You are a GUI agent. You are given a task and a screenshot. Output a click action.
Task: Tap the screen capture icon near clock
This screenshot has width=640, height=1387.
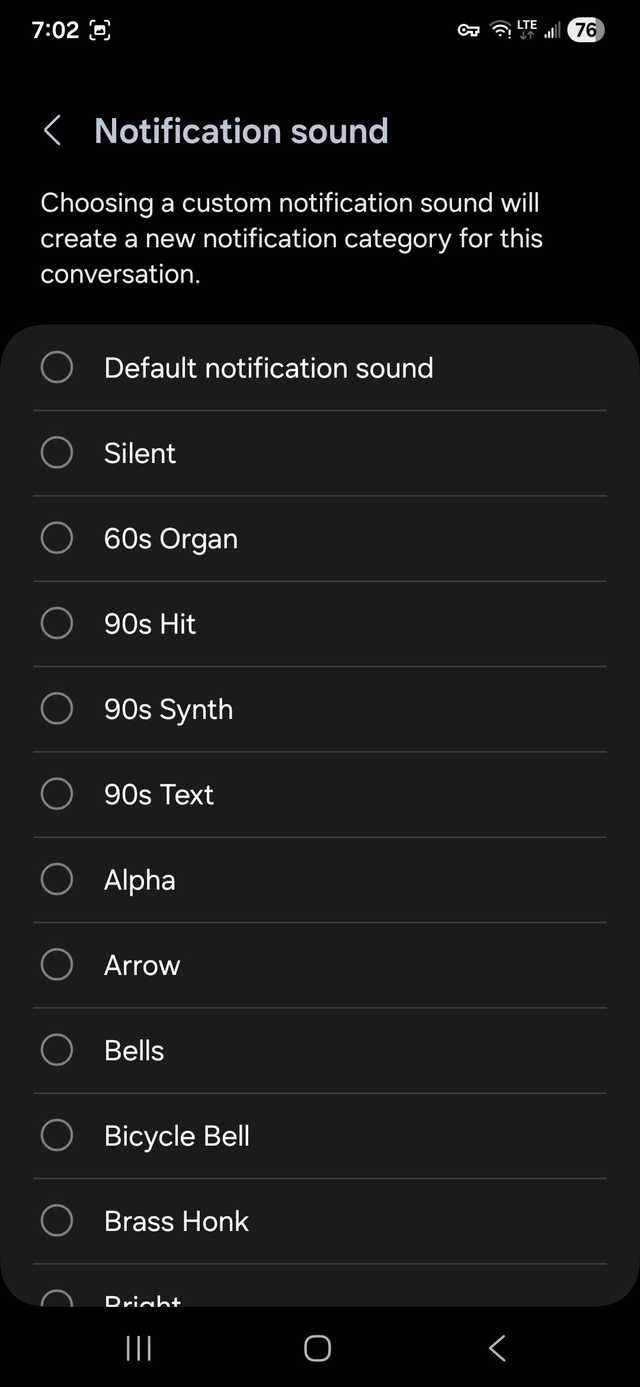pos(100,30)
